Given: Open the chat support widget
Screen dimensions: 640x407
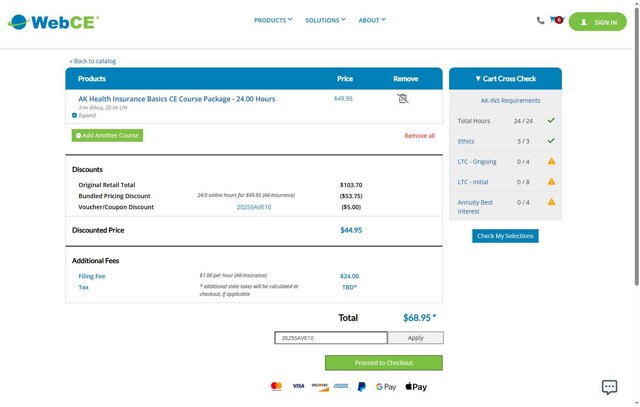Looking at the screenshot, I should (x=609, y=387).
